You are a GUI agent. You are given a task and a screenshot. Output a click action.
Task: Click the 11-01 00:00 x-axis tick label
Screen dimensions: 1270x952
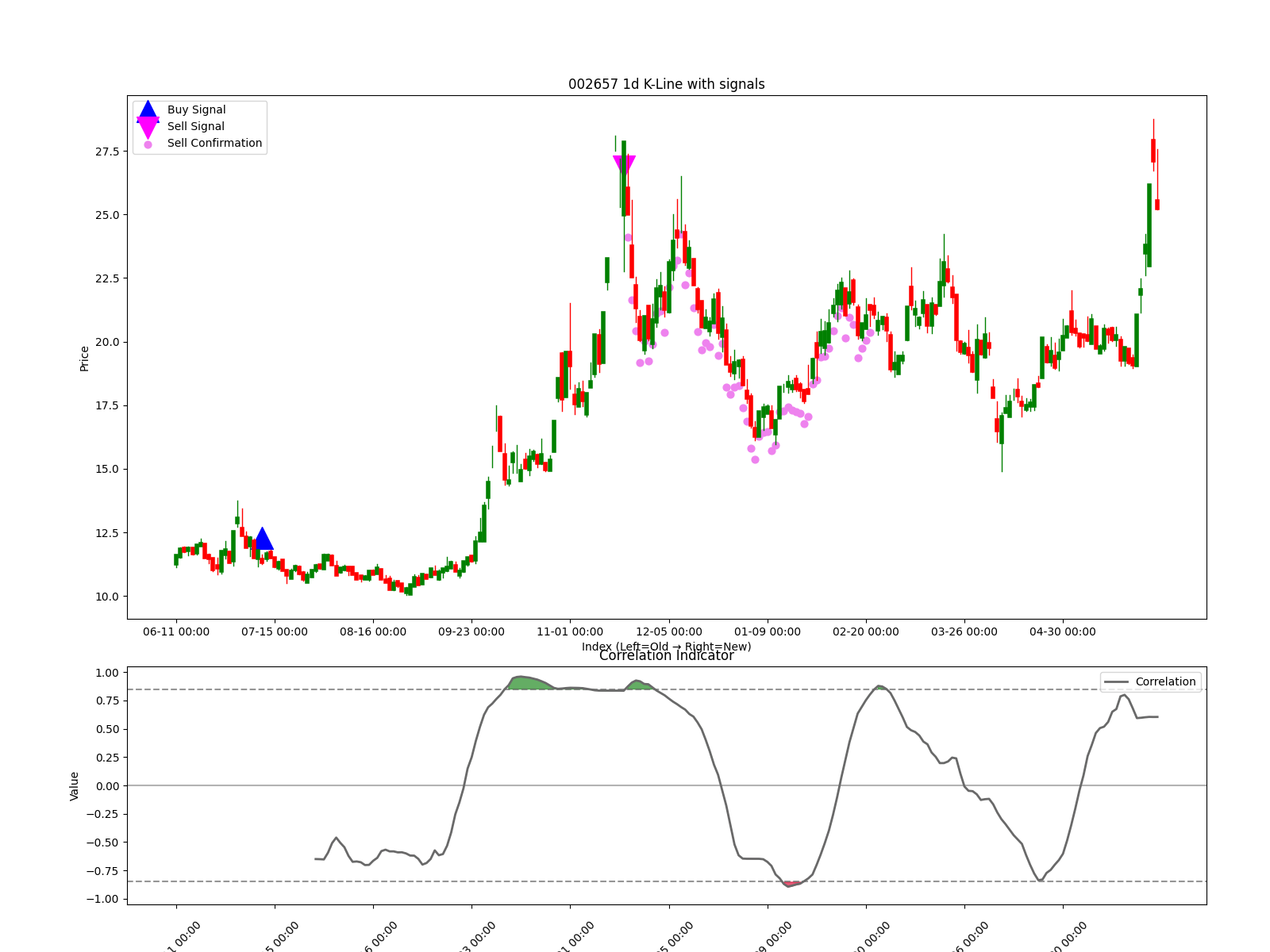coord(570,632)
